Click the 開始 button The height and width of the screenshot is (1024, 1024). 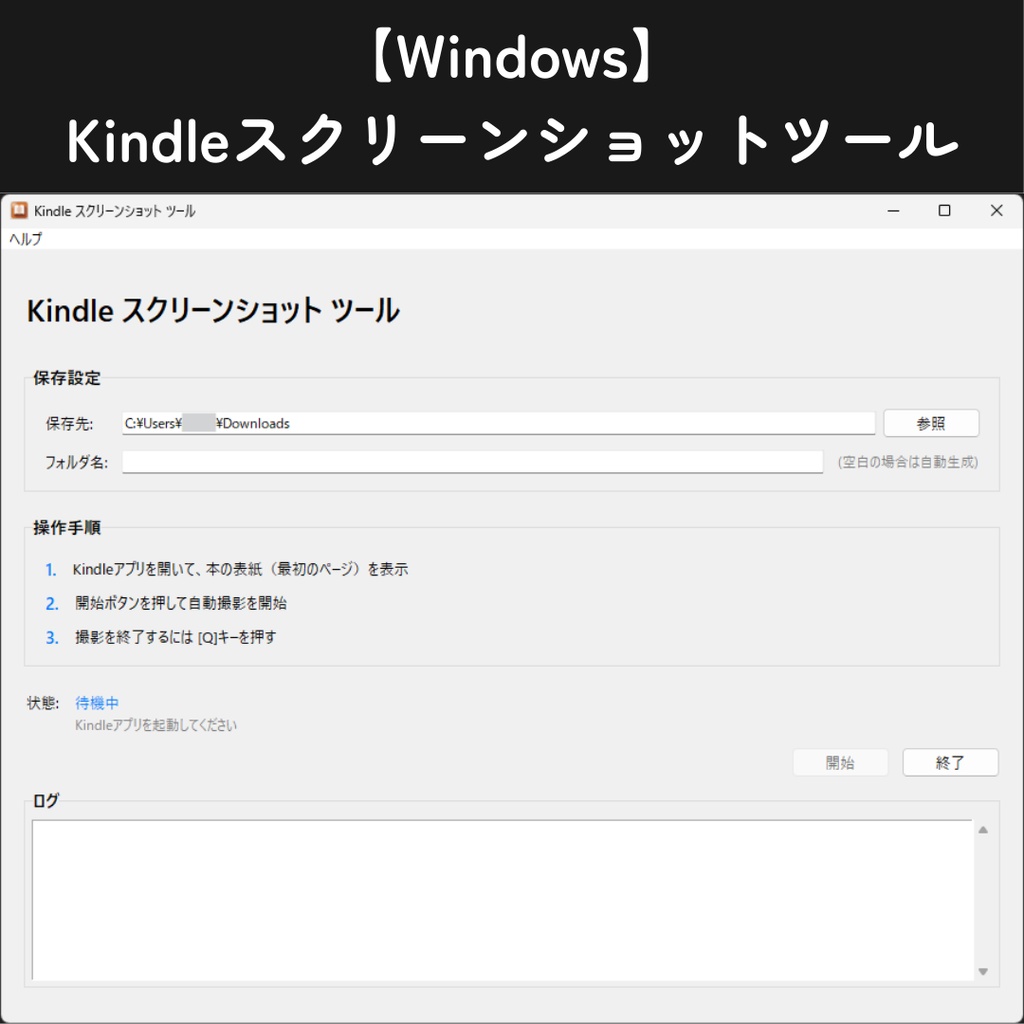tap(840, 762)
